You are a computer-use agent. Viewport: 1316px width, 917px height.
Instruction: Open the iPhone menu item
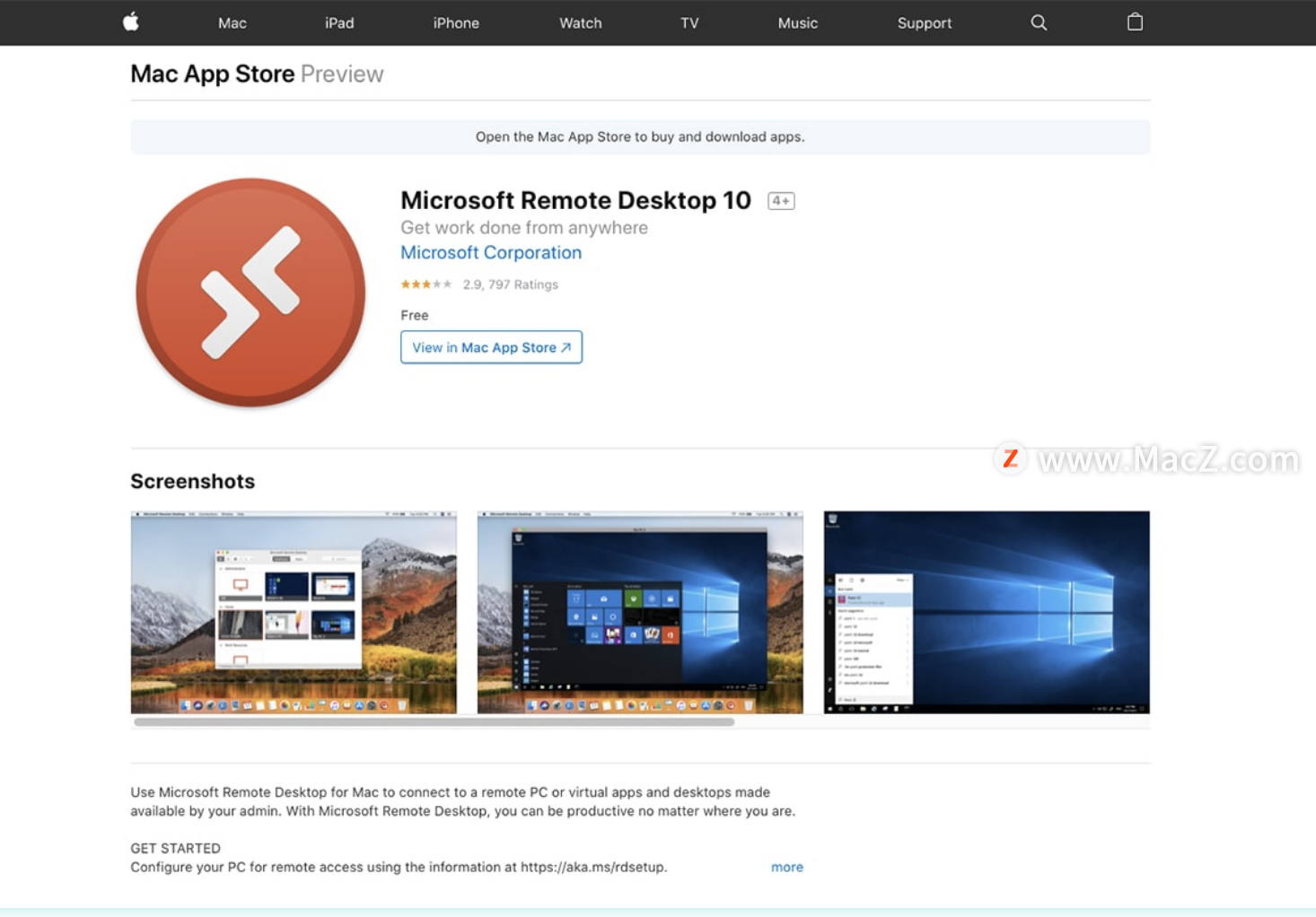click(x=456, y=23)
